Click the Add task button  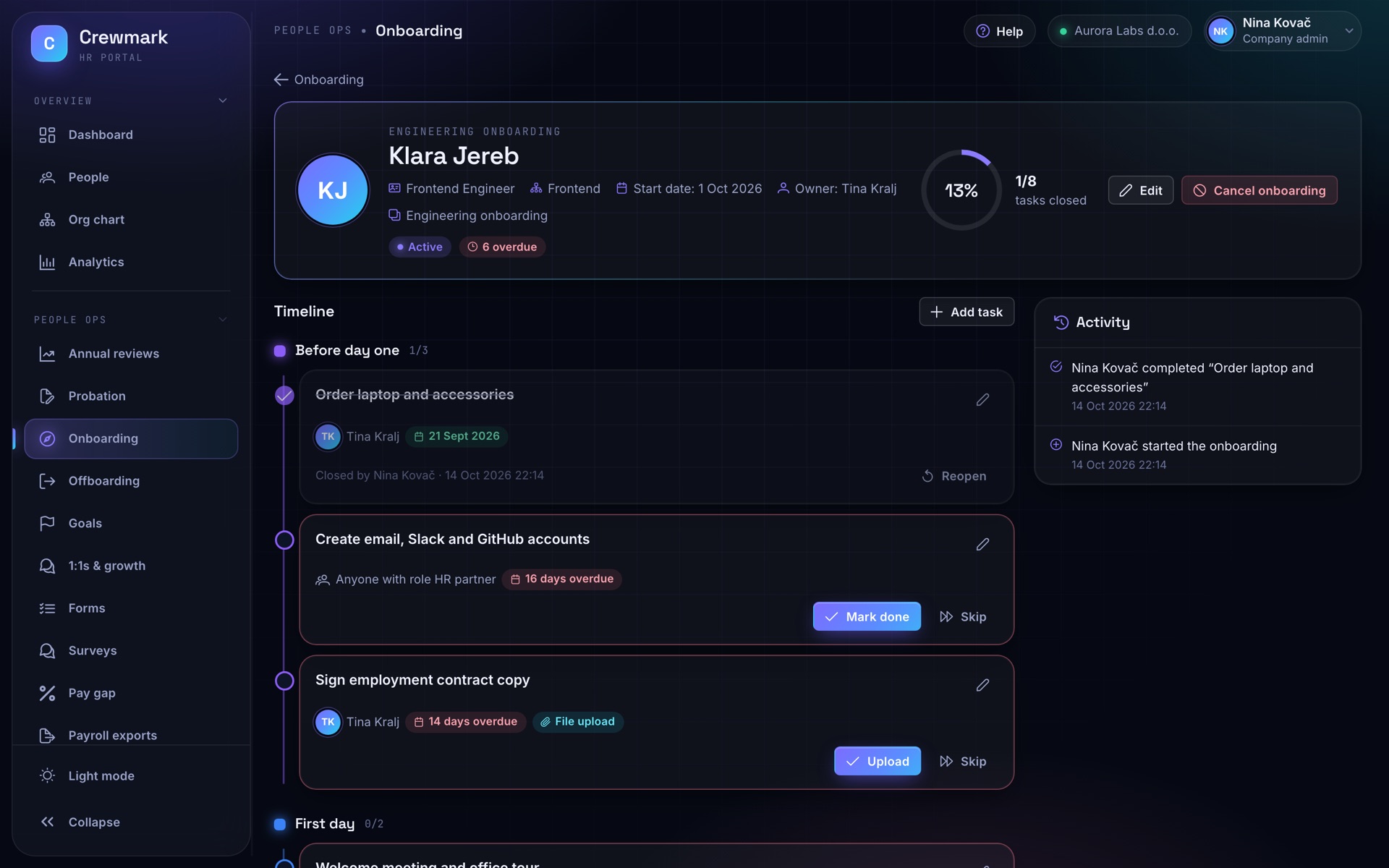click(x=967, y=312)
